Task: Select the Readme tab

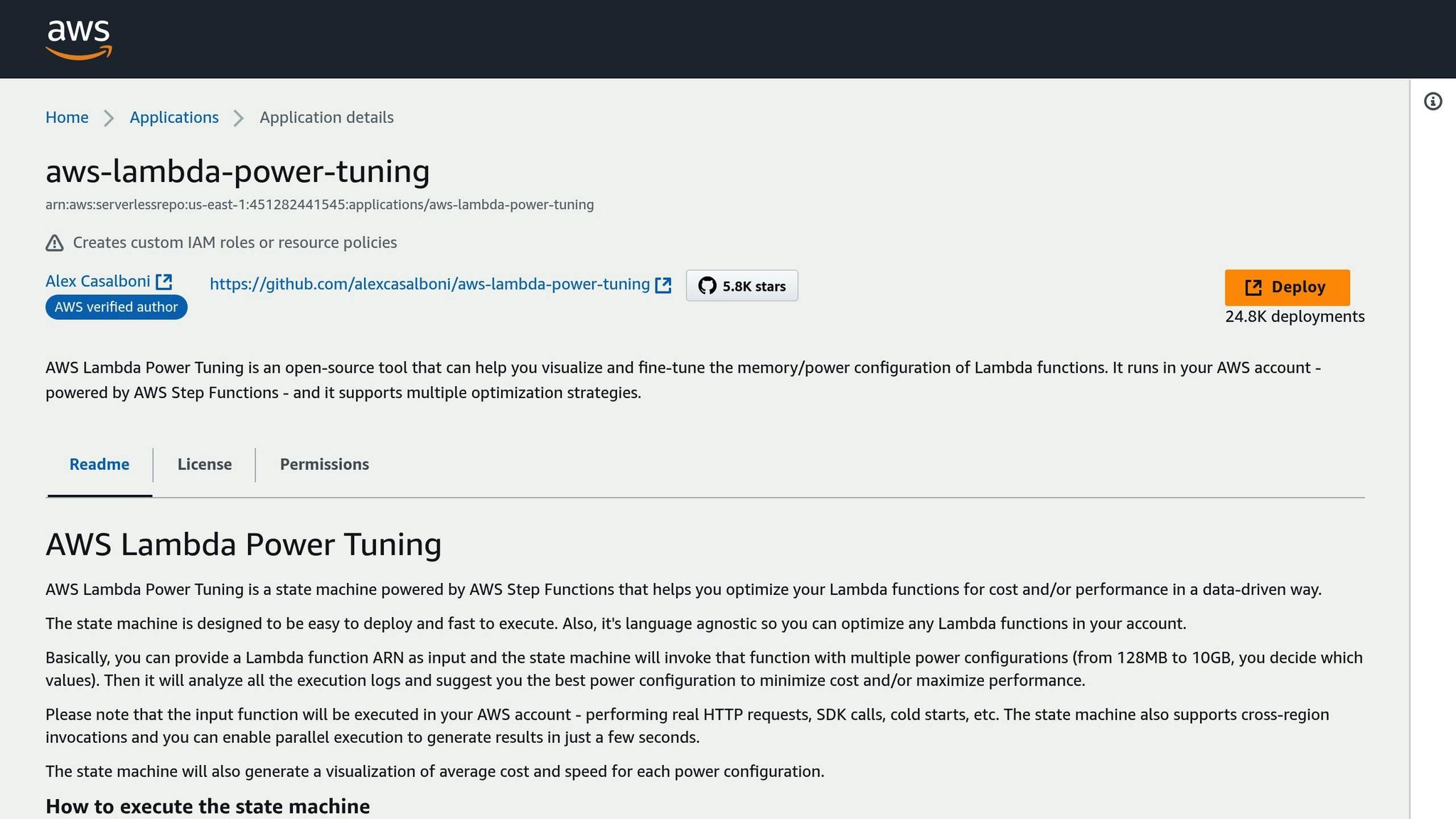Action: tap(100, 465)
